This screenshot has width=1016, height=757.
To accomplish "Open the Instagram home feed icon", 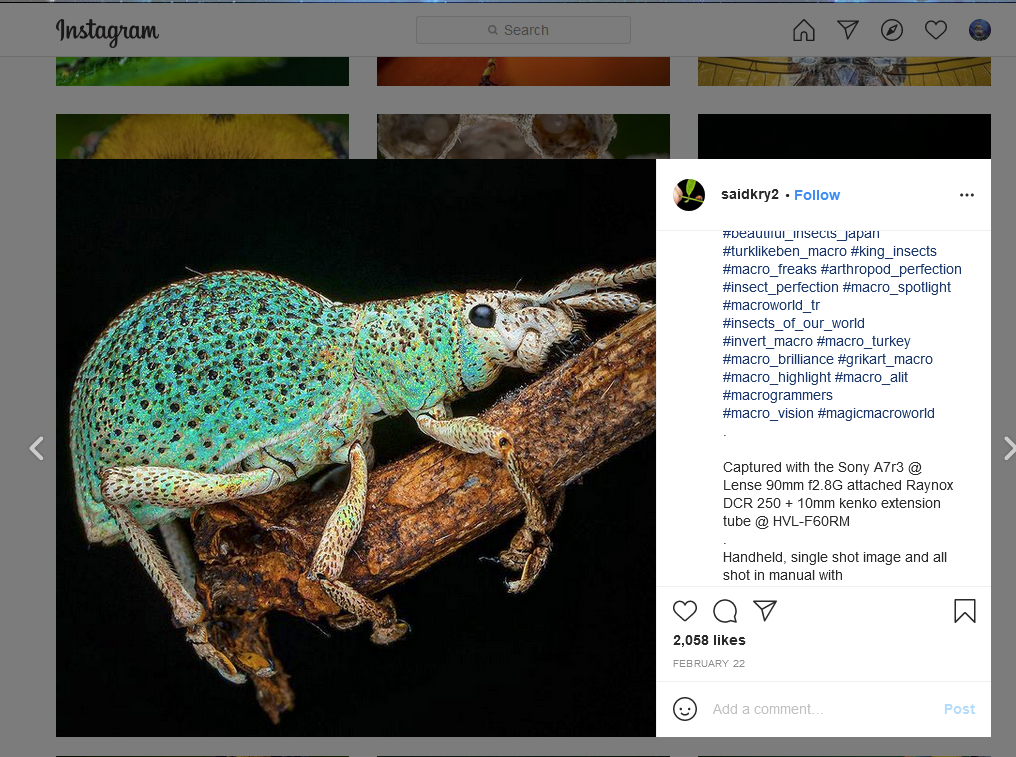I will [803, 30].
